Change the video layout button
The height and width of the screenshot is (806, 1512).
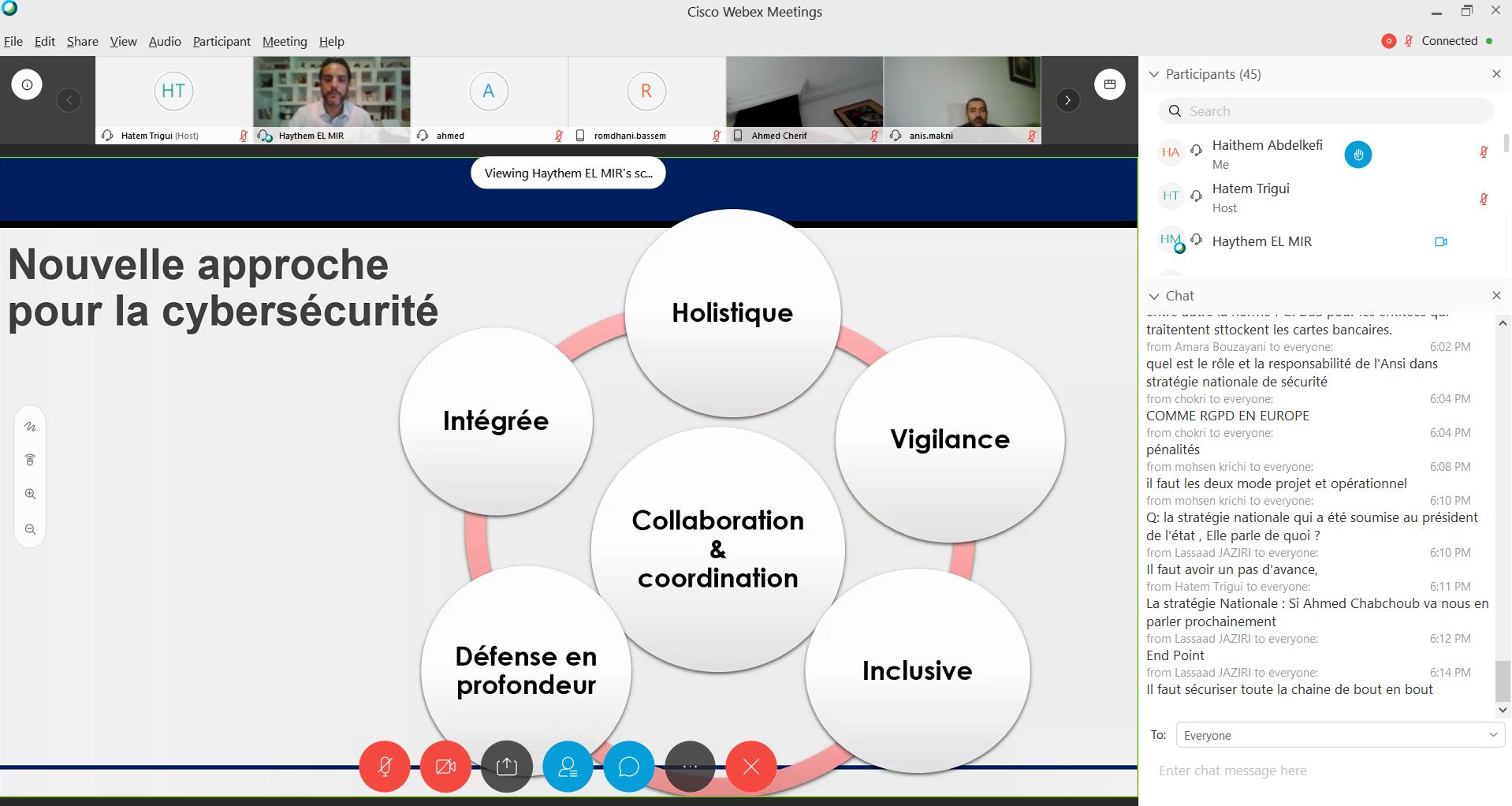pyautogui.click(x=1109, y=84)
